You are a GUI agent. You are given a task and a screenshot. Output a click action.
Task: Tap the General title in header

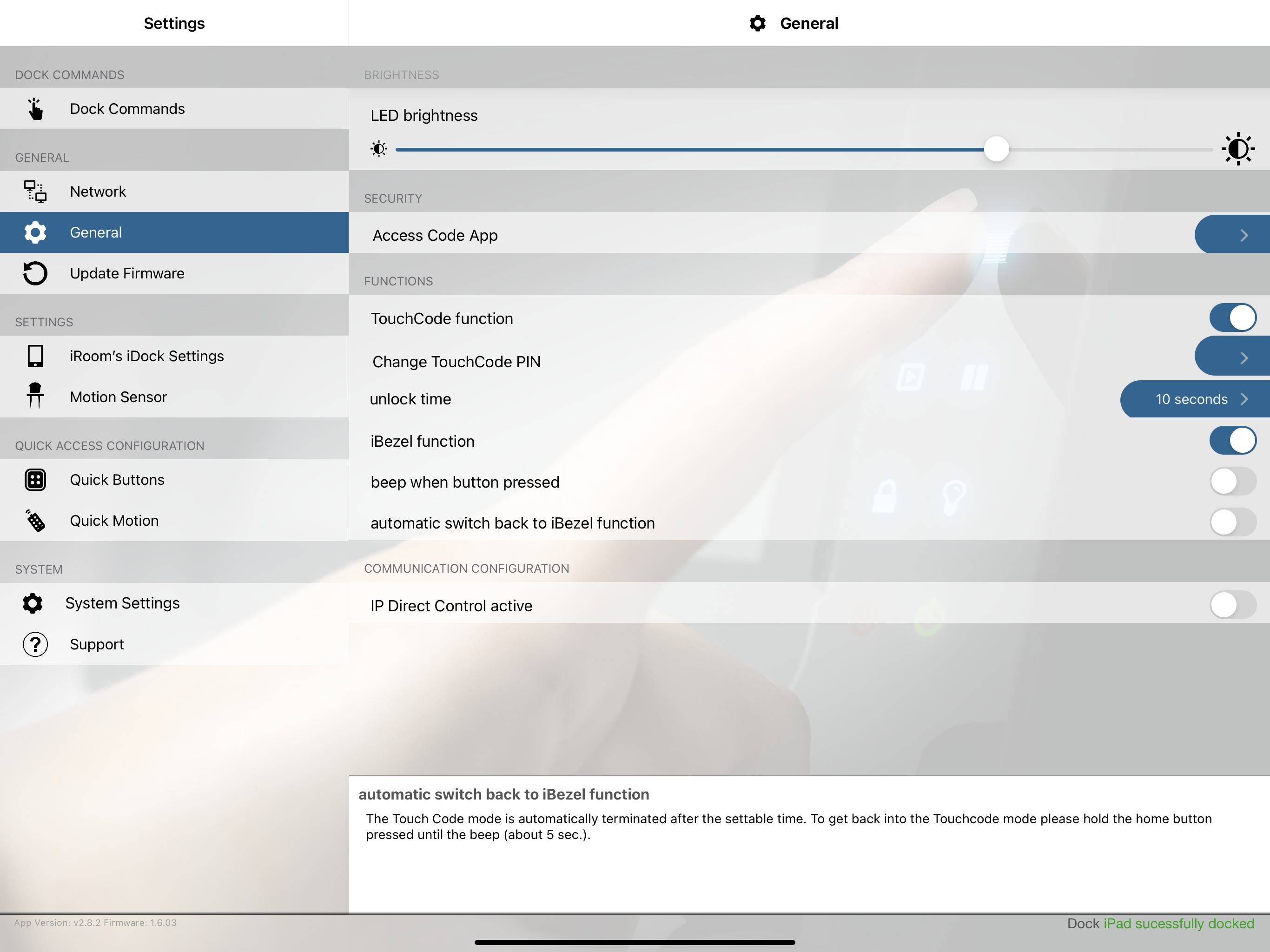click(x=809, y=23)
